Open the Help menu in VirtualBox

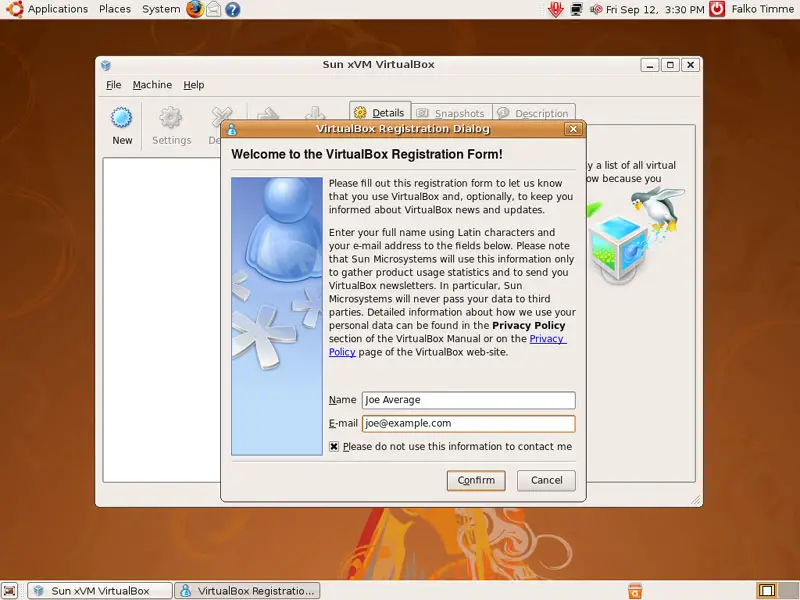pyautogui.click(x=193, y=85)
